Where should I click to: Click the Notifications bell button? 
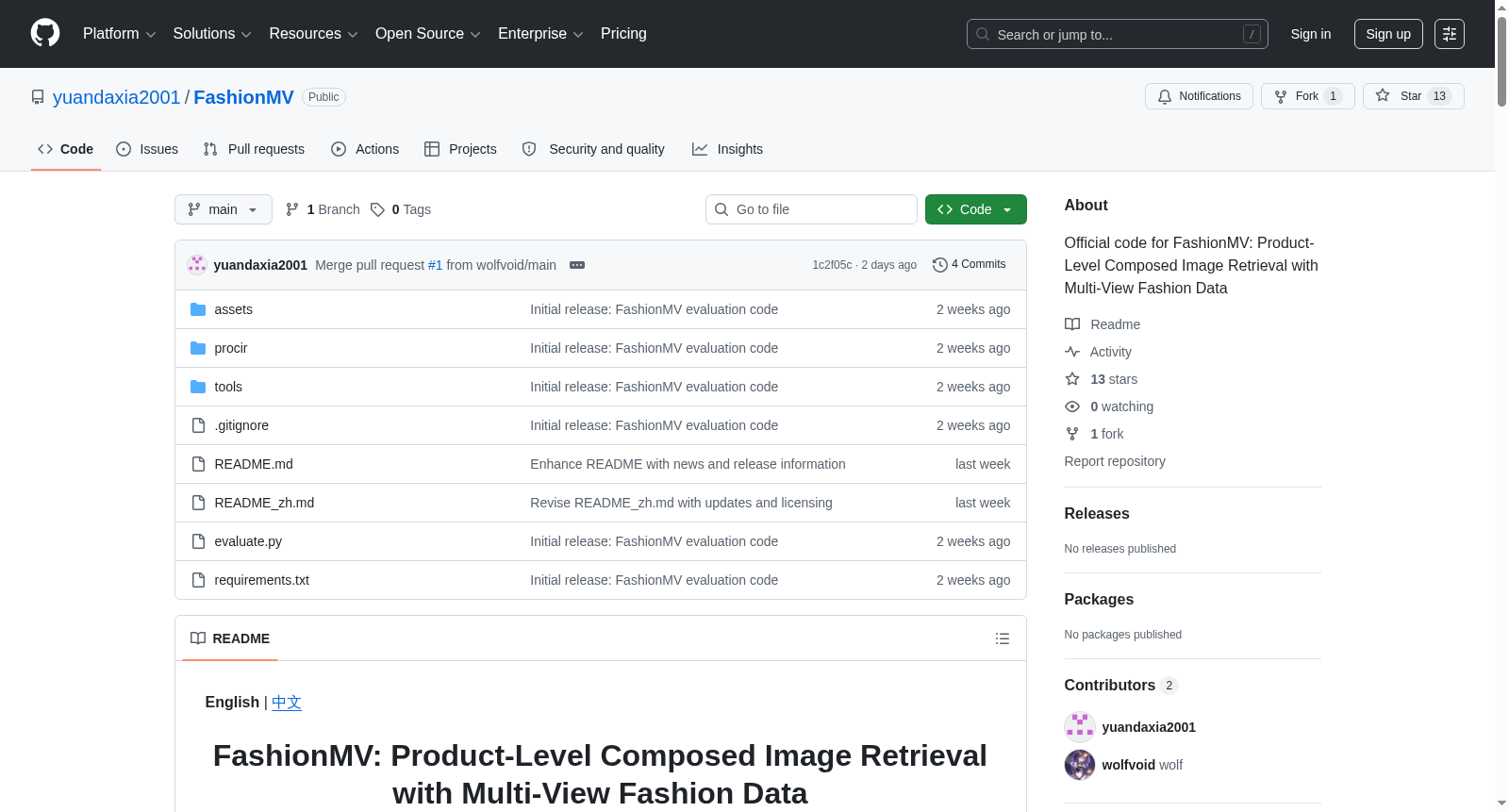pyautogui.click(x=1199, y=96)
